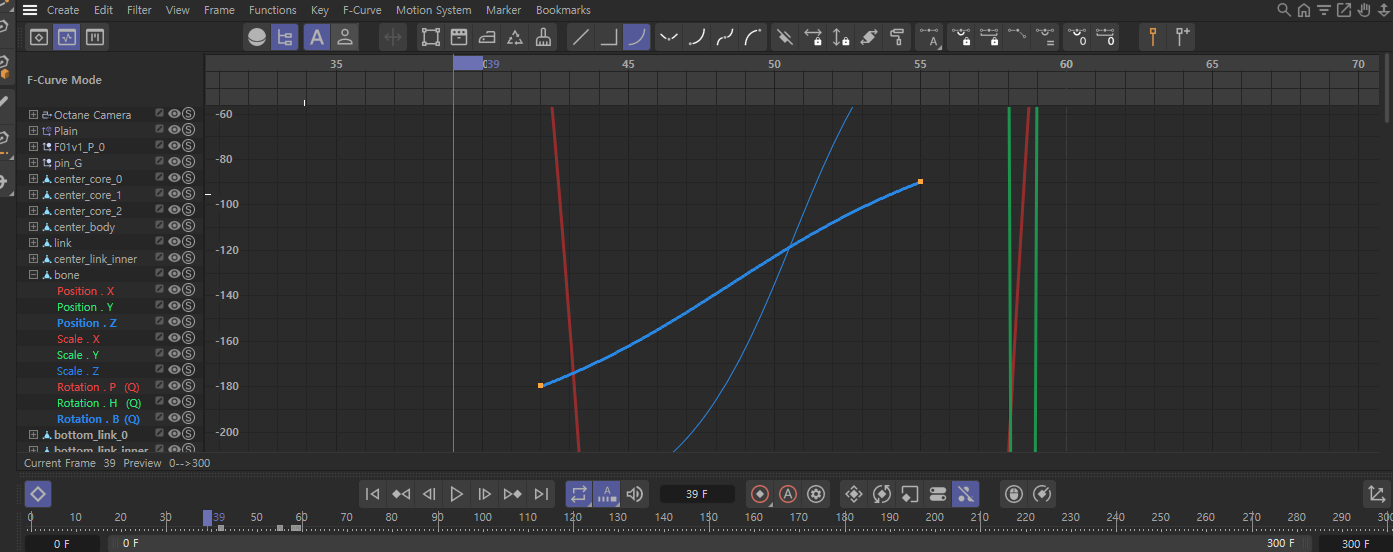Image resolution: width=1393 pixels, height=552 pixels.
Task: Click the current frame field showing 39 F
Action: click(x=697, y=494)
